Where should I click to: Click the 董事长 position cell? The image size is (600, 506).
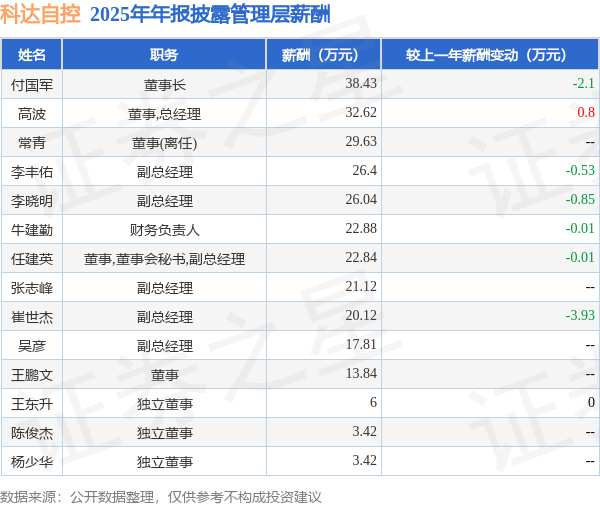coord(165,85)
